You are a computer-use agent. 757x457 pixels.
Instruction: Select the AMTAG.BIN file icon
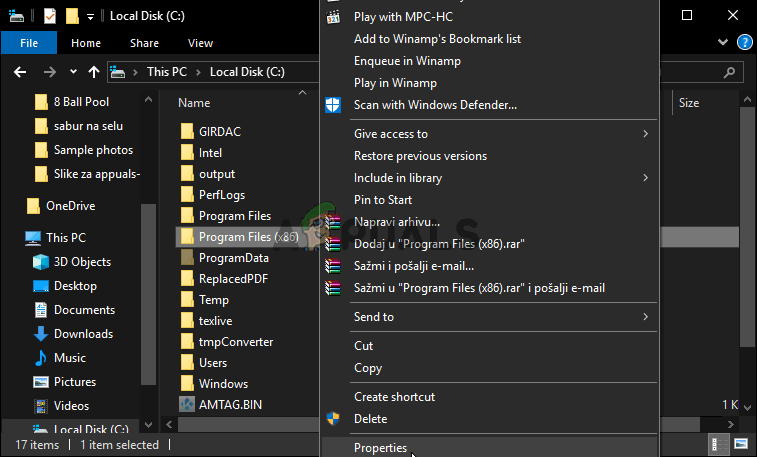(x=187, y=404)
